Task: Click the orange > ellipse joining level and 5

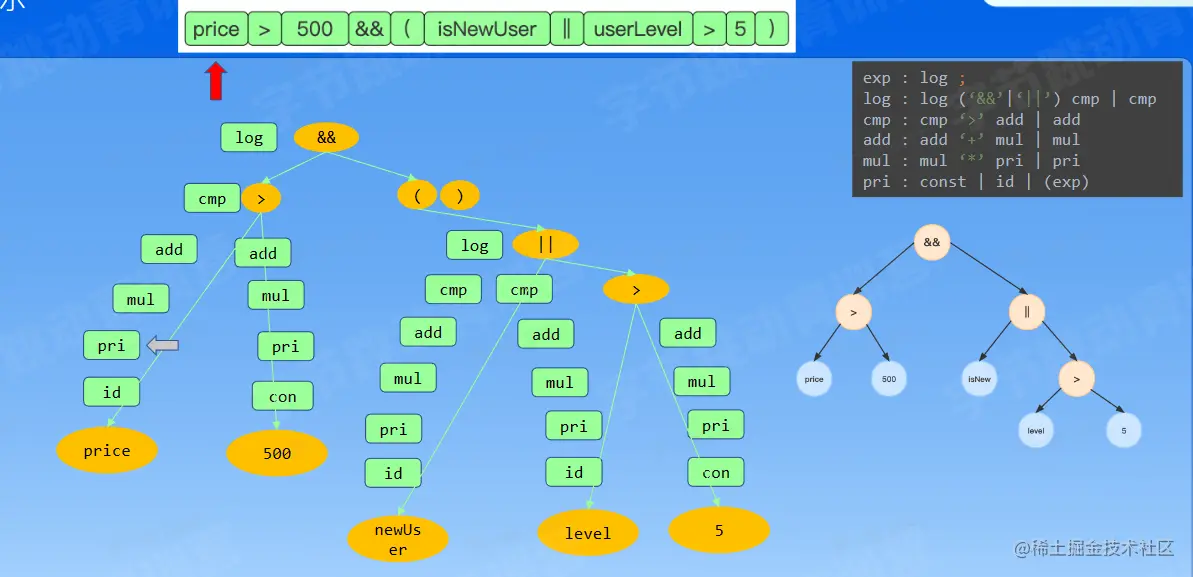Action: click(x=636, y=289)
